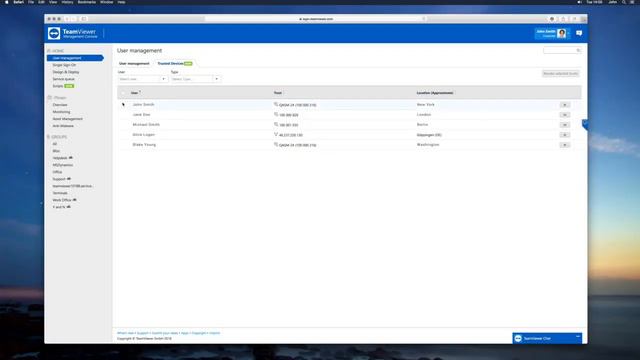Click the Apps footer link
The height and width of the screenshot is (360, 640).
pos(185,333)
